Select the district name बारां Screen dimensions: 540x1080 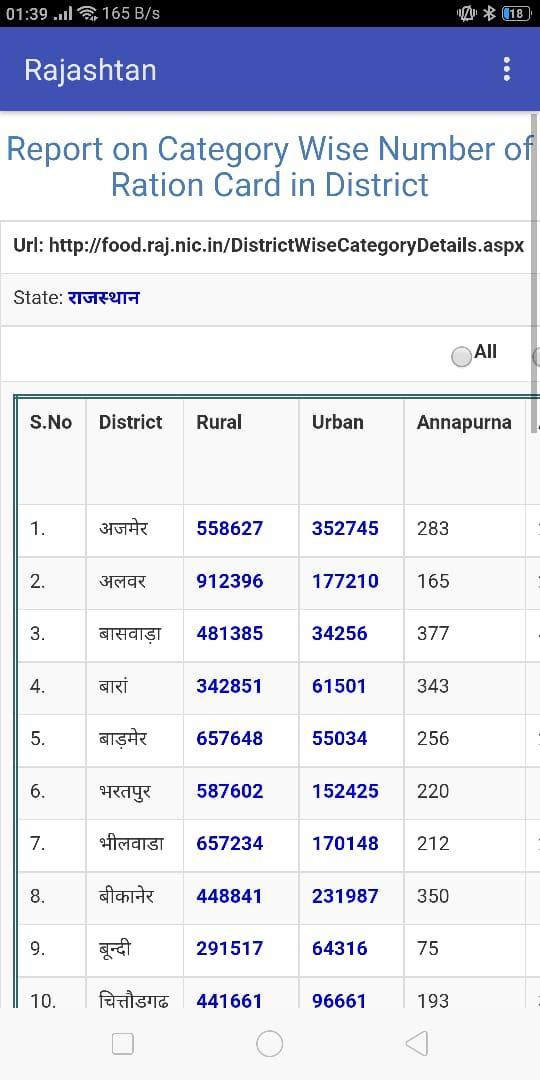114,685
